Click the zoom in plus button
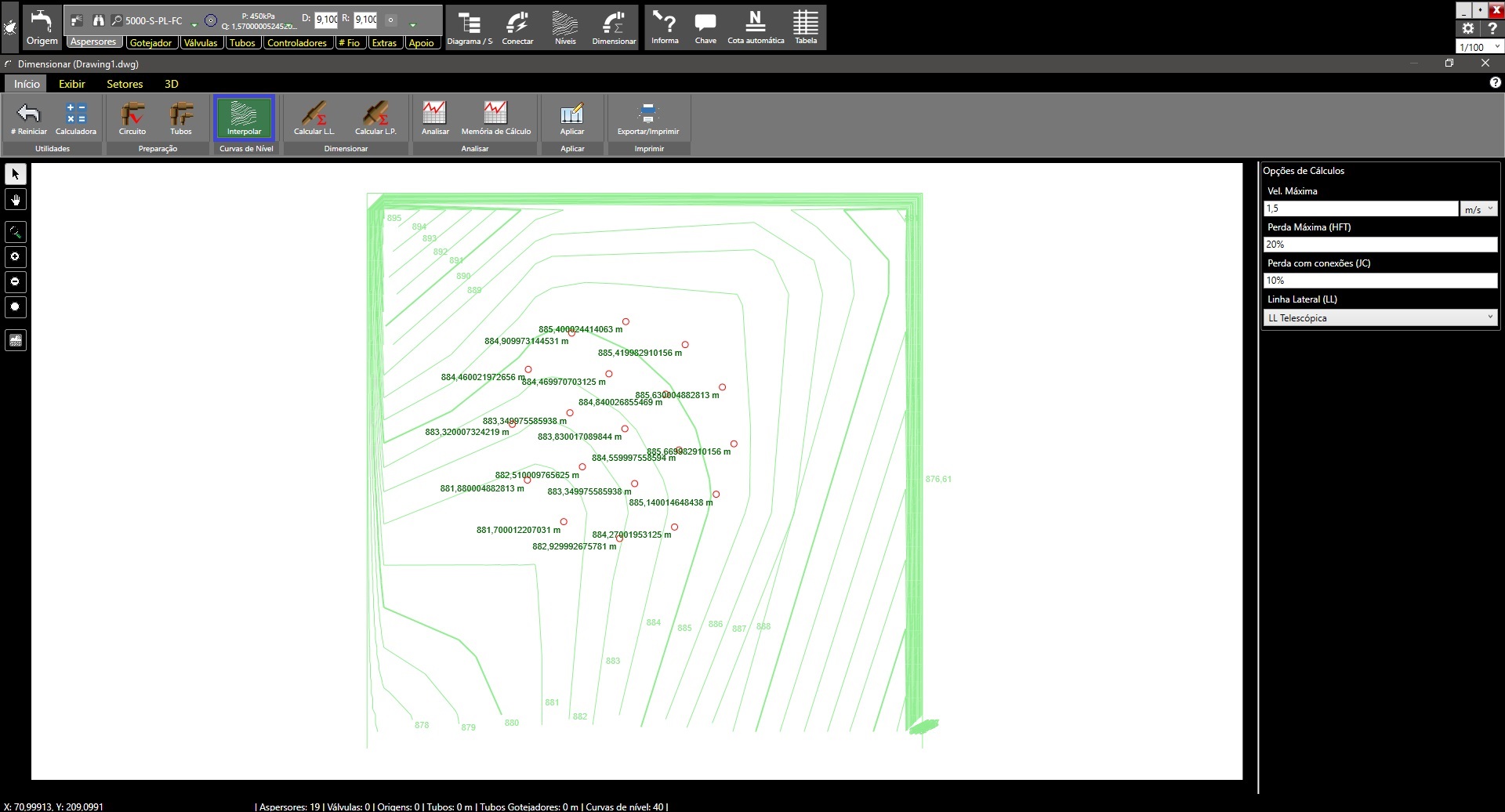1505x812 pixels. [x=16, y=257]
